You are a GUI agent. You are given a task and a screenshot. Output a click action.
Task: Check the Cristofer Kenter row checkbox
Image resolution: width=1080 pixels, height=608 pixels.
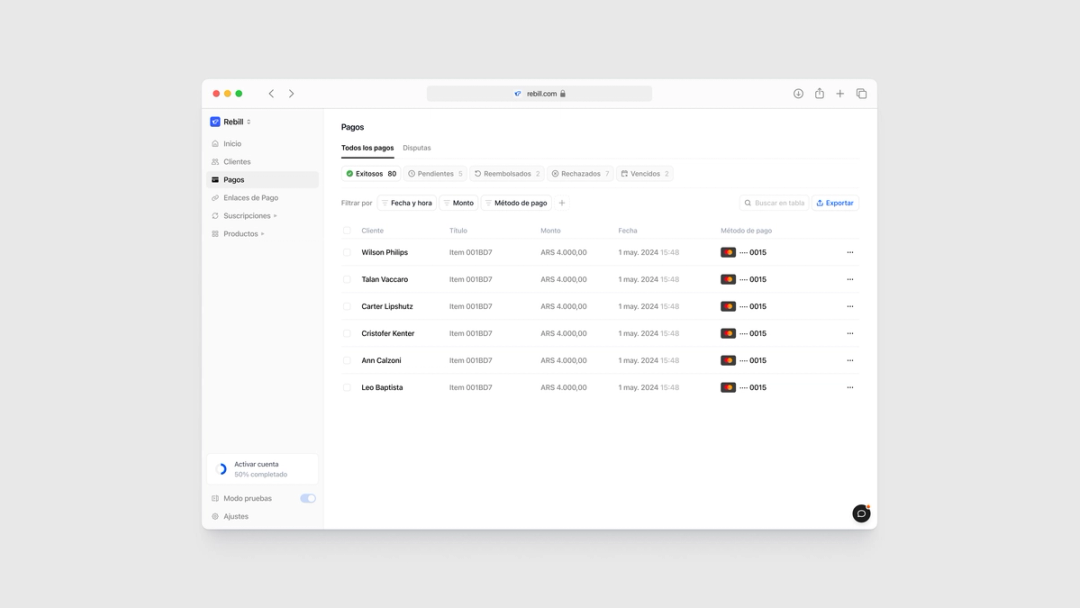(347, 333)
